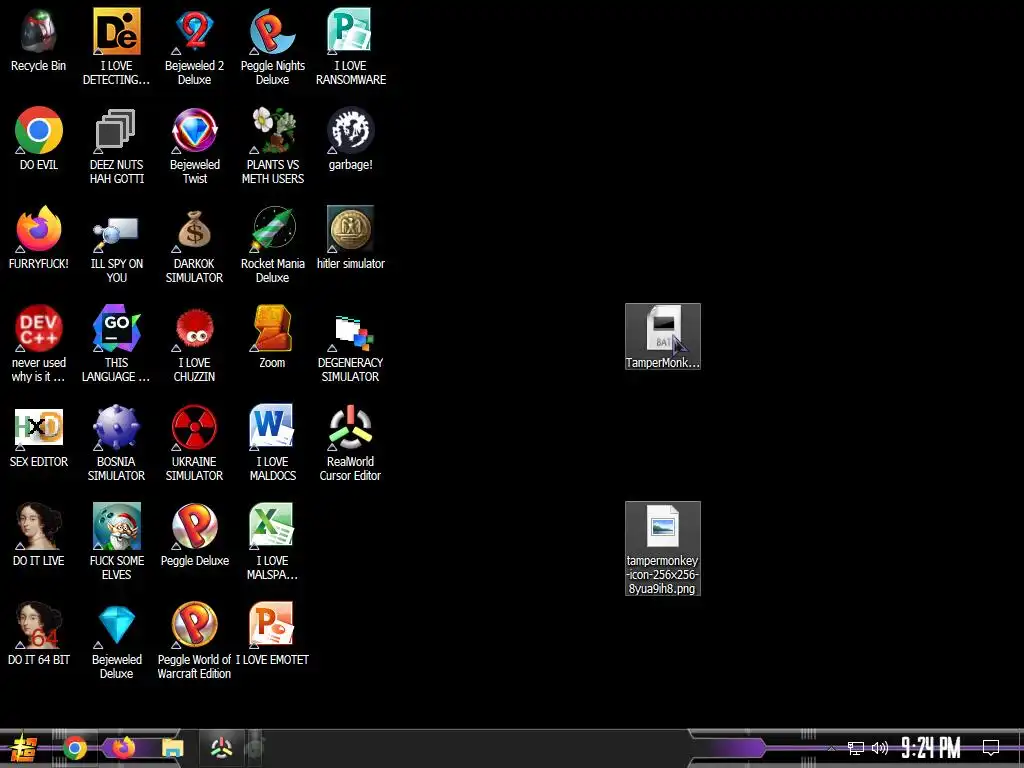Screen dimensions: 1024x768
Task: Open the Firefox desktop shortcut
Action: point(39,238)
